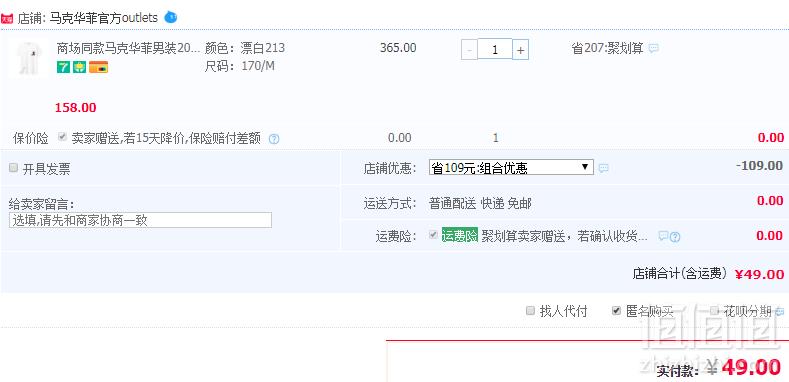The width and height of the screenshot is (789, 382).
Task: Open the white T-shirt product thumbnail
Action: click(x=29, y=58)
